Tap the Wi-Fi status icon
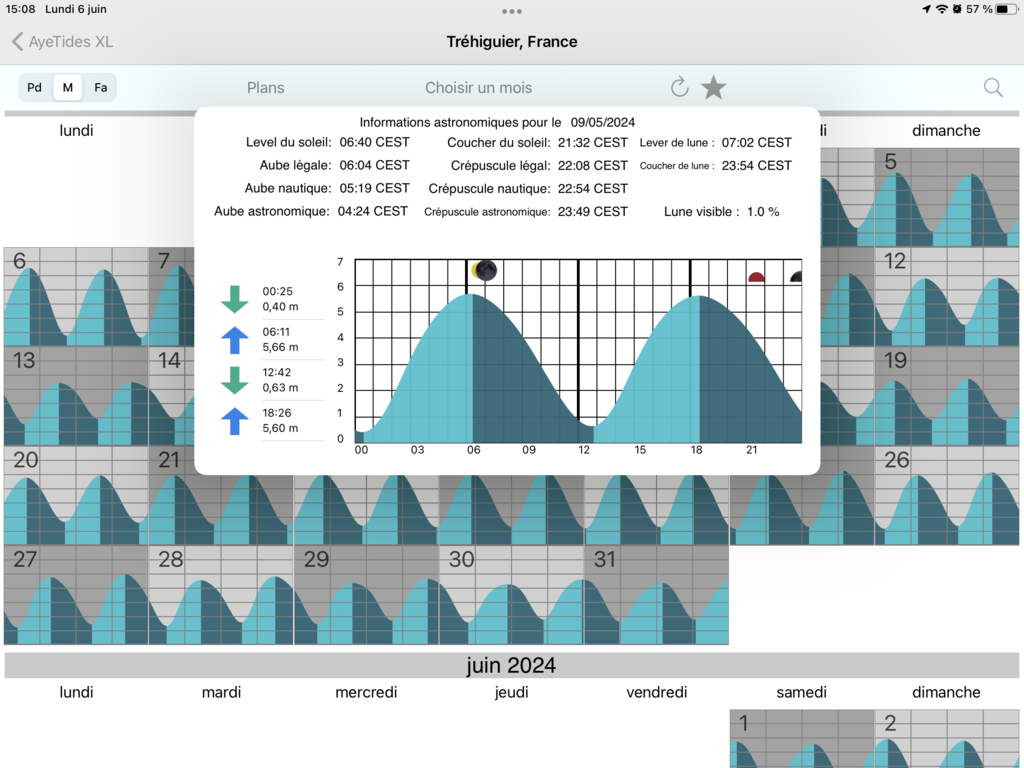Image resolution: width=1024 pixels, height=768 pixels. coord(942,9)
